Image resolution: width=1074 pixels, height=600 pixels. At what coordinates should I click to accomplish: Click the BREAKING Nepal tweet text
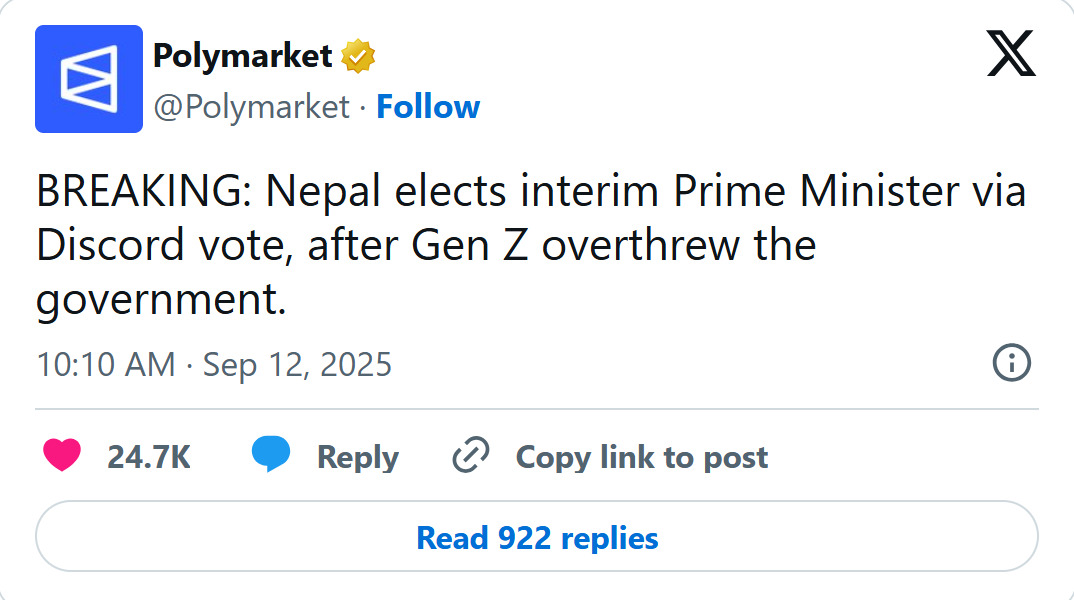click(531, 245)
